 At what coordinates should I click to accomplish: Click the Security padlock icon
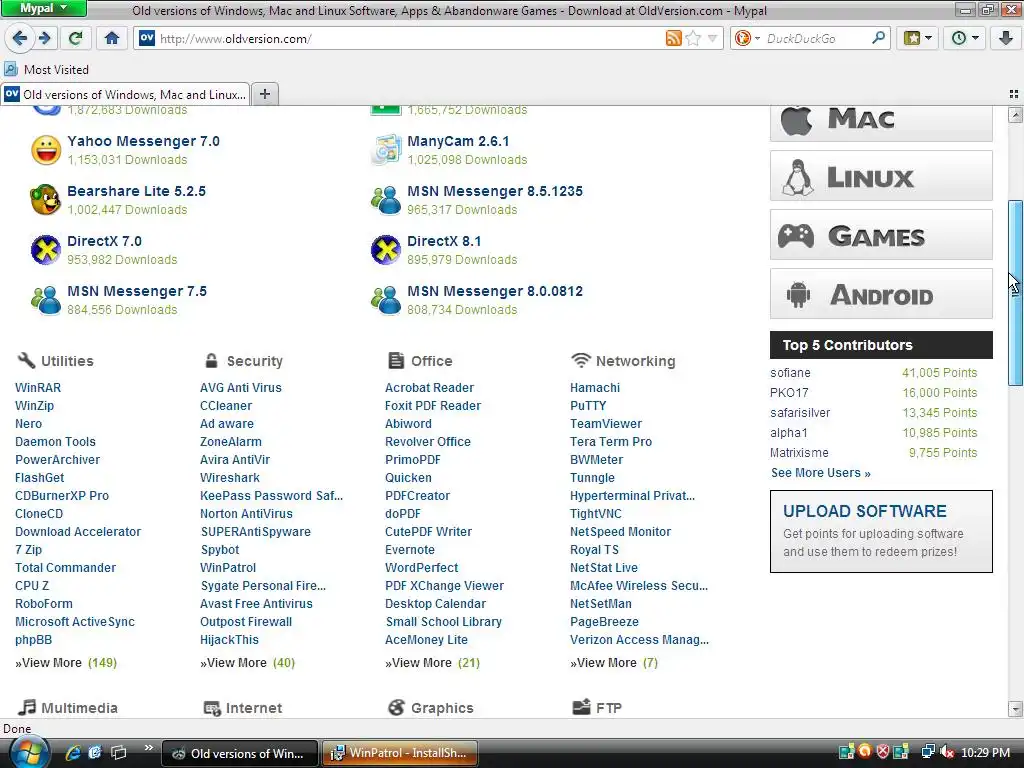click(211, 360)
